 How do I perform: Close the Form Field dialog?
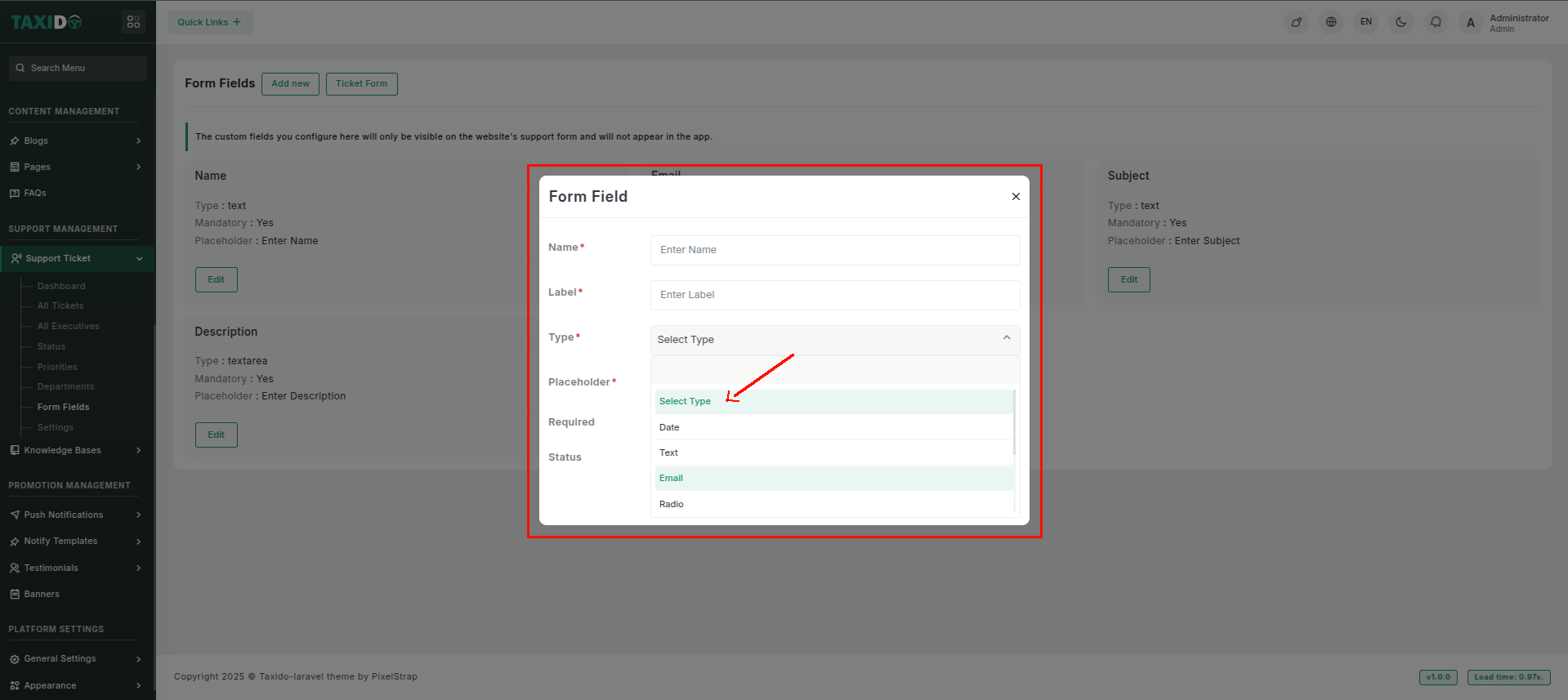pos(1016,197)
